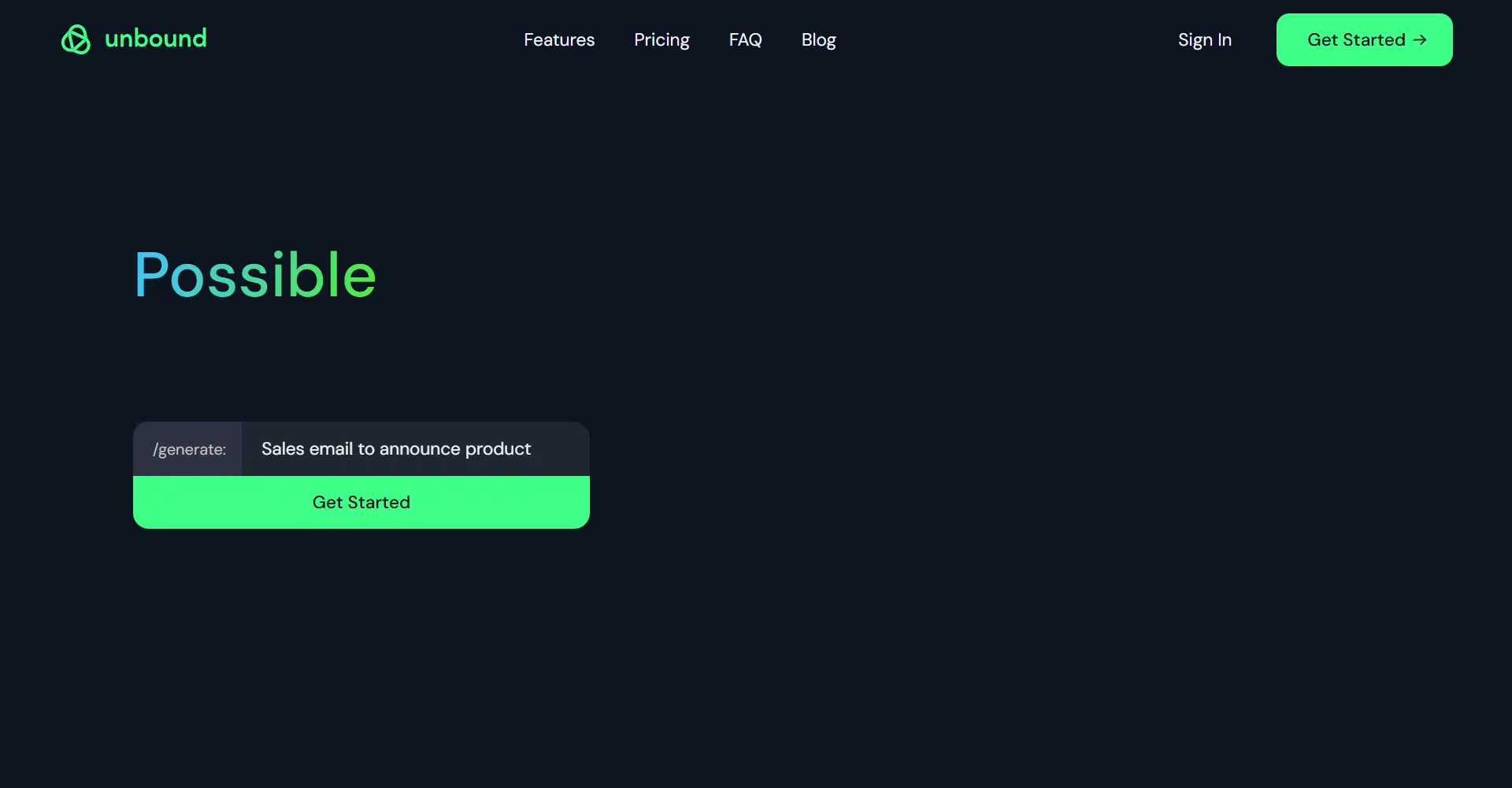
Task: Click the arrow icon in header Get Started
Action: click(1420, 40)
